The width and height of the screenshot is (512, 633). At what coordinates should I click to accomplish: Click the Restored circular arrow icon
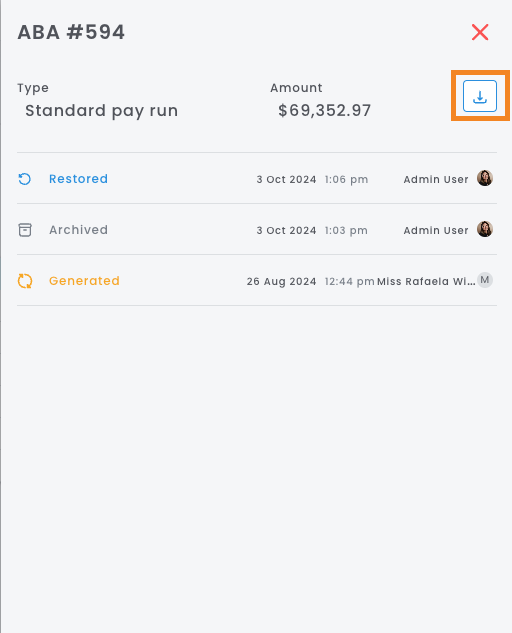(25, 179)
